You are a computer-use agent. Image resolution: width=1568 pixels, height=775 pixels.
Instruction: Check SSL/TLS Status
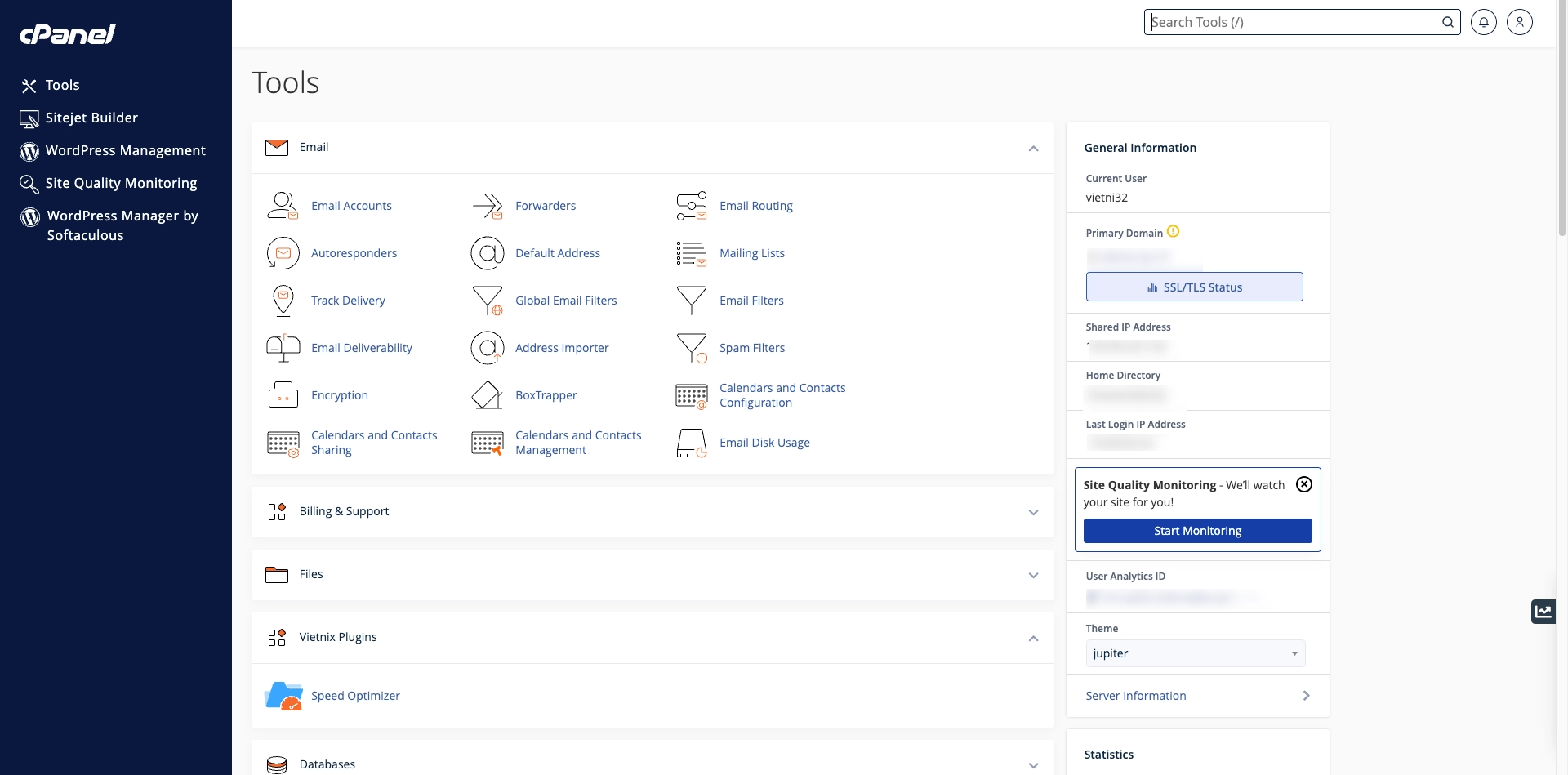[1194, 287]
